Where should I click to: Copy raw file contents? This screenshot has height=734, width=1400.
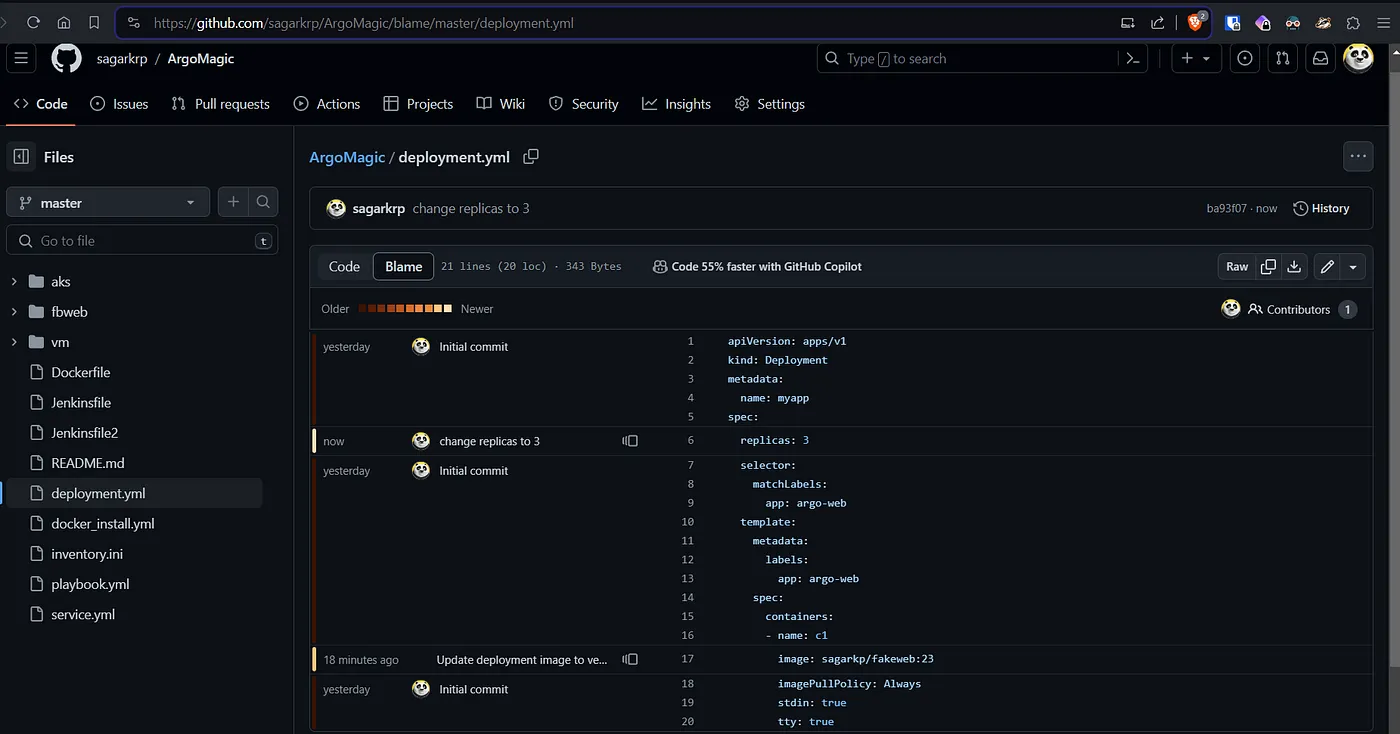coord(1268,267)
